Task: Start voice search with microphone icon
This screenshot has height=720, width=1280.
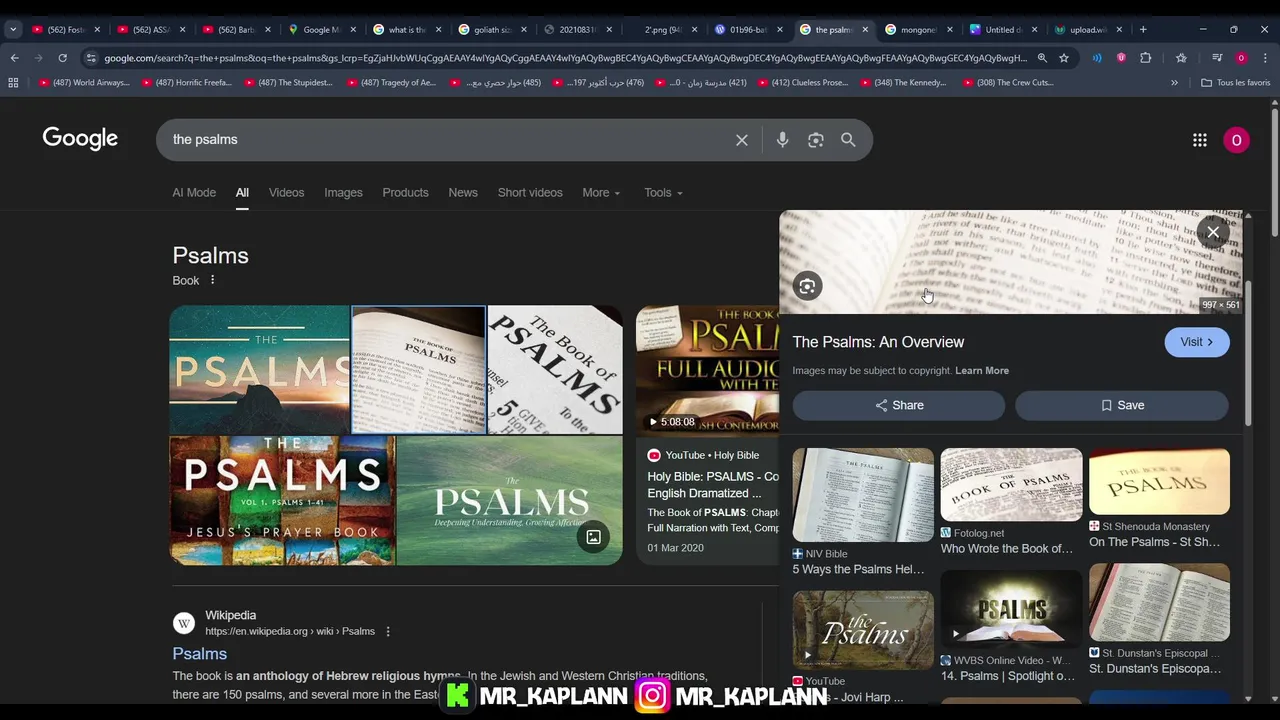Action: tap(783, 140)
